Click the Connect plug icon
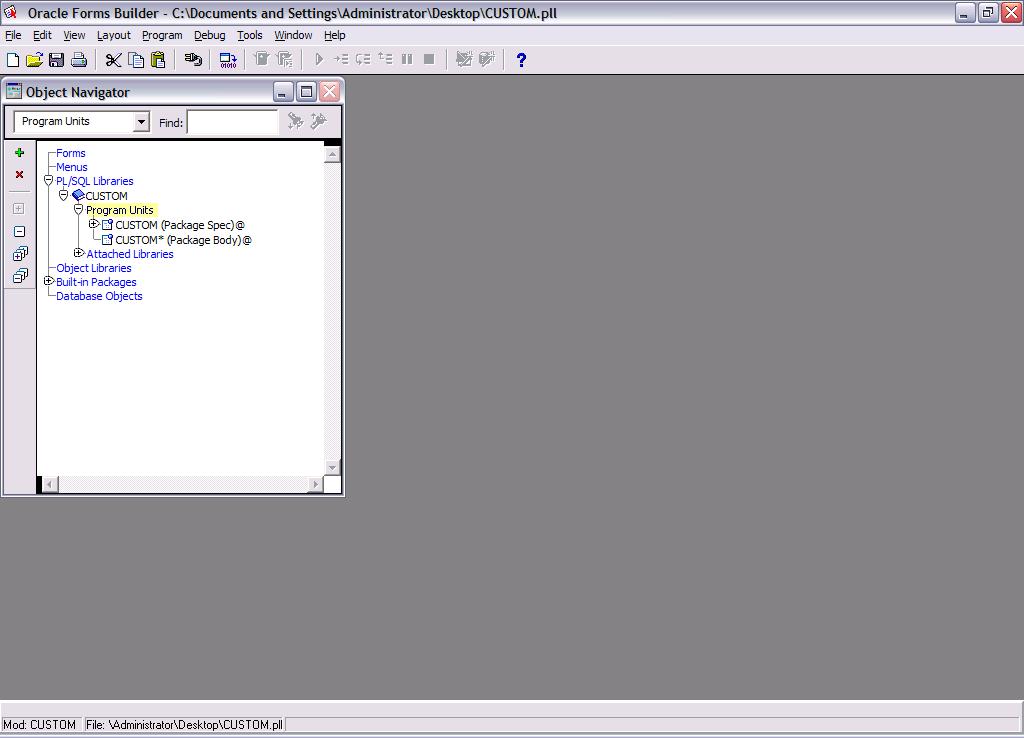 tap(193, 60)
